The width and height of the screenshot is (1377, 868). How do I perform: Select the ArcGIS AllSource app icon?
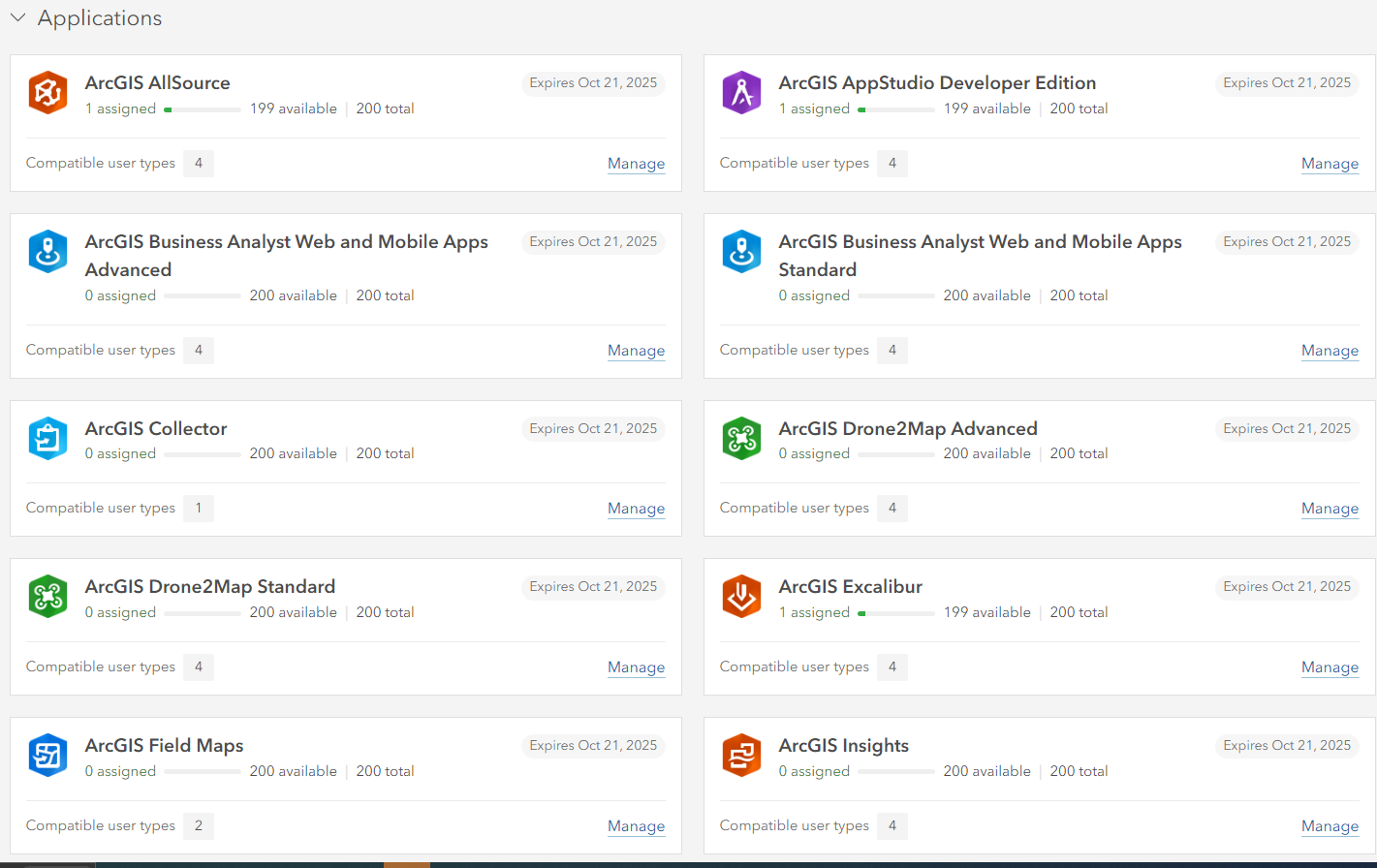(47, 91)
